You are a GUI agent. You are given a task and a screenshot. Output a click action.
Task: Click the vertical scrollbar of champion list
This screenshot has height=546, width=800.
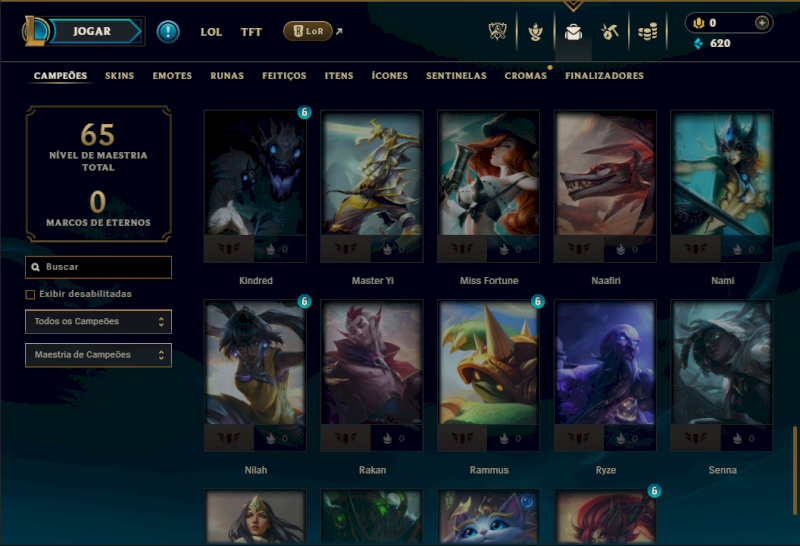point(794,470)
